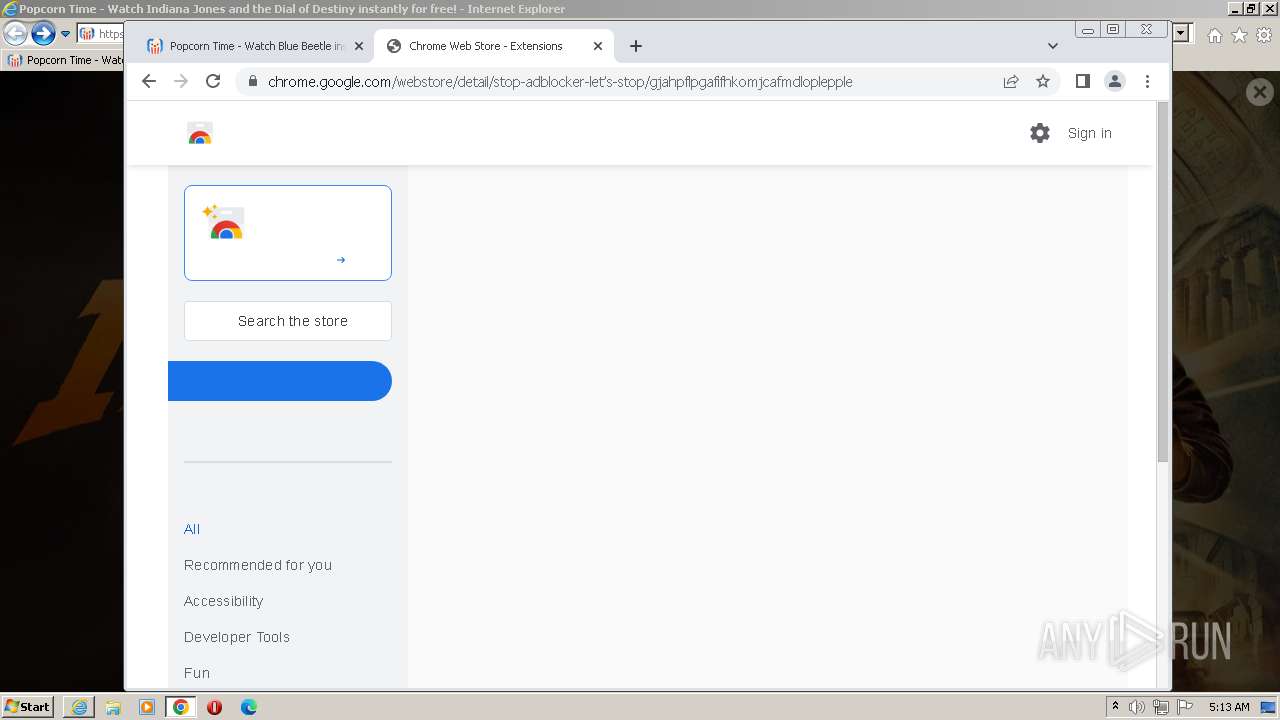Sign in to the Chrome Web Store
This screenshot has width=1280, height=720.
point(1089,133)
